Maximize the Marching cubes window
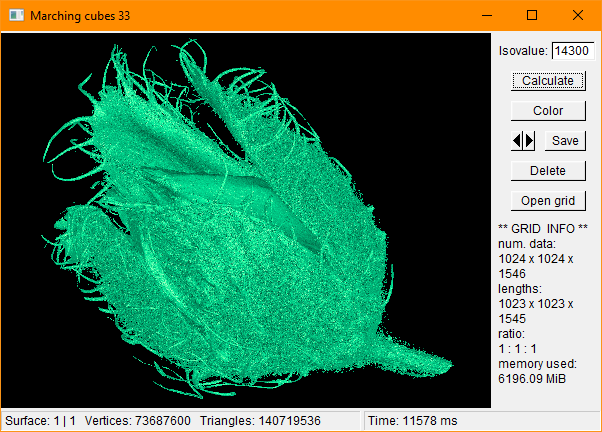602x432 pixels. (532, 16)
